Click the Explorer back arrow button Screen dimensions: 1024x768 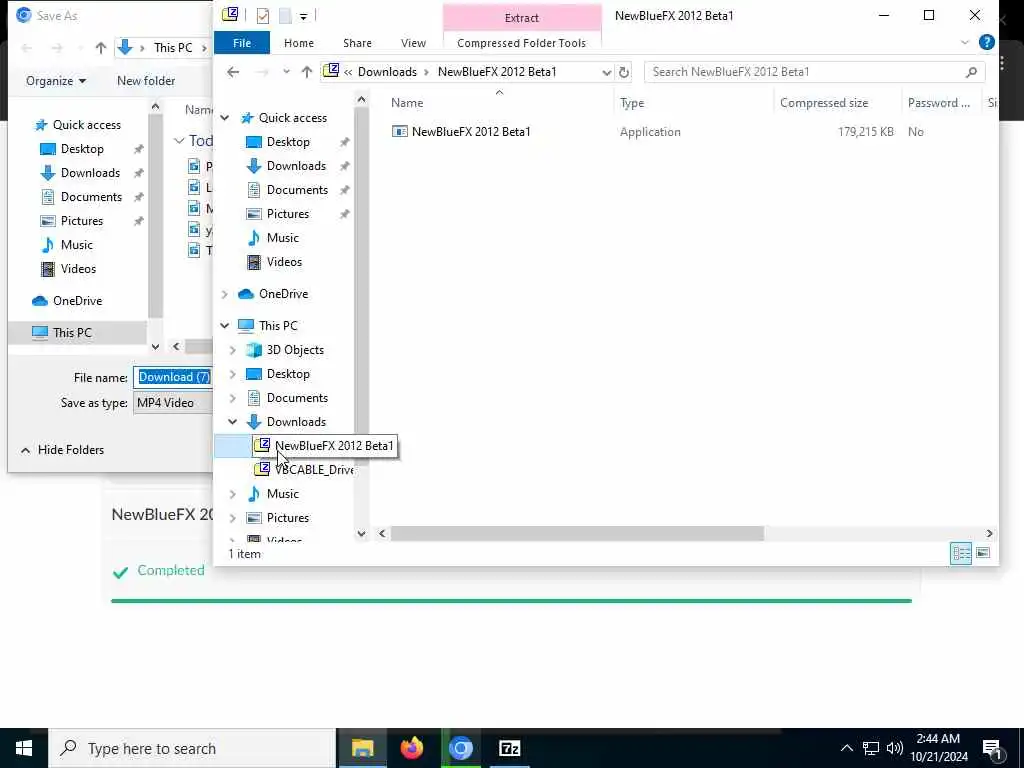click(233, 72)
